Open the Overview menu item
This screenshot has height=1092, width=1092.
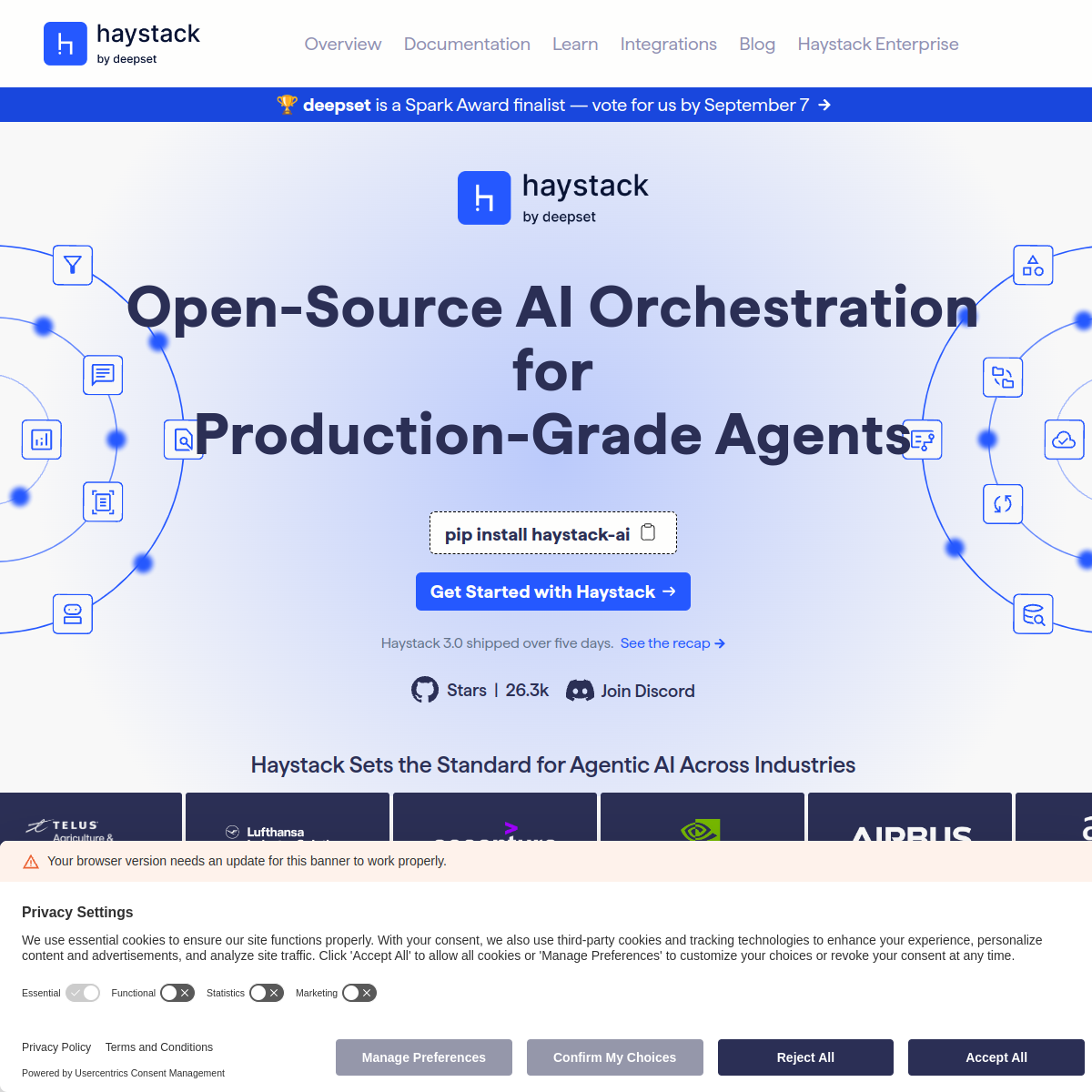click(x=343, y=44)
